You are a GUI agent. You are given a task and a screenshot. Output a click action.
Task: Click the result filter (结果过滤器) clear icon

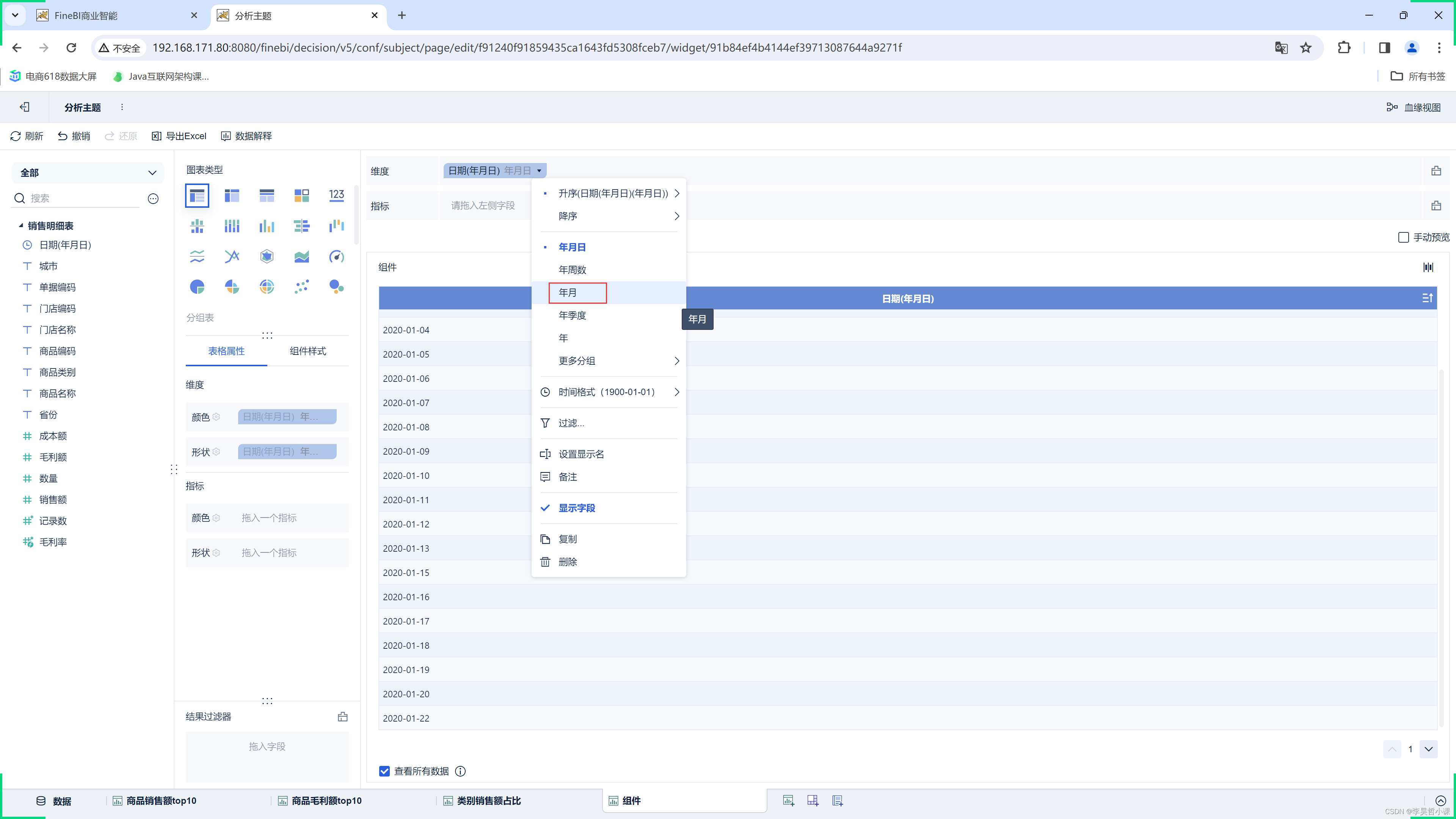pyautogui.click(x=342, y=717)
